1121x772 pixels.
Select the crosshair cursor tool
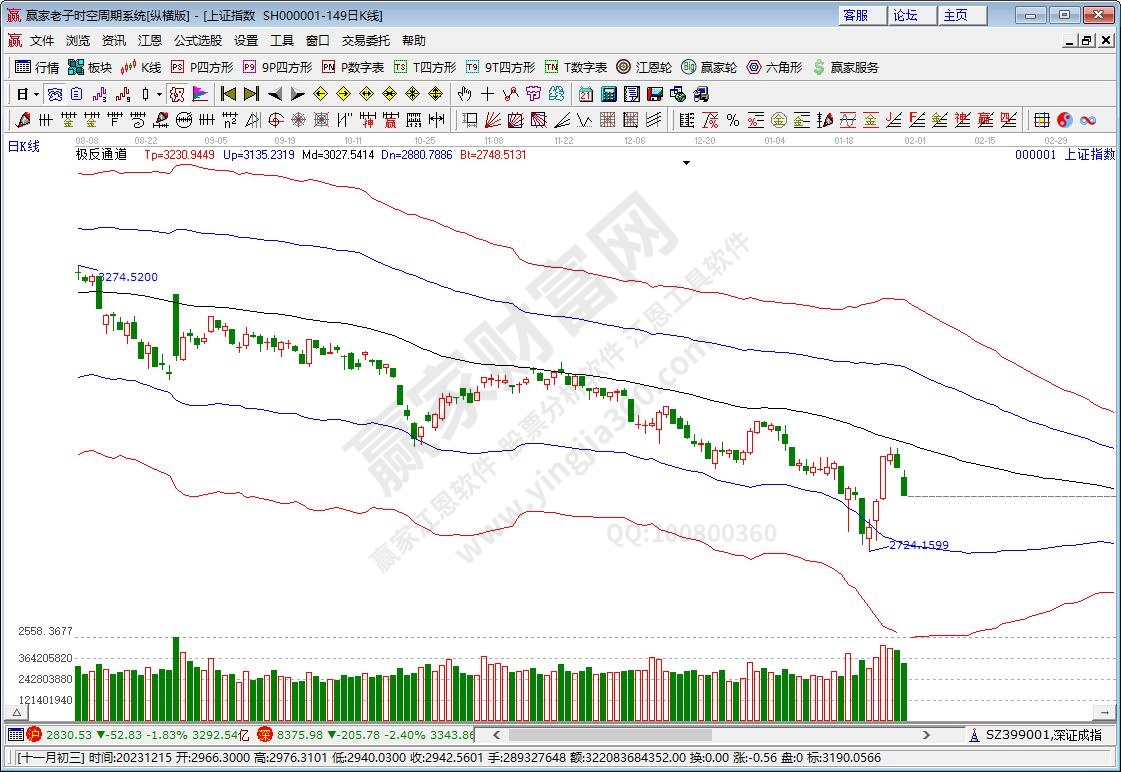pyautogui.click(x=487, y=94)
